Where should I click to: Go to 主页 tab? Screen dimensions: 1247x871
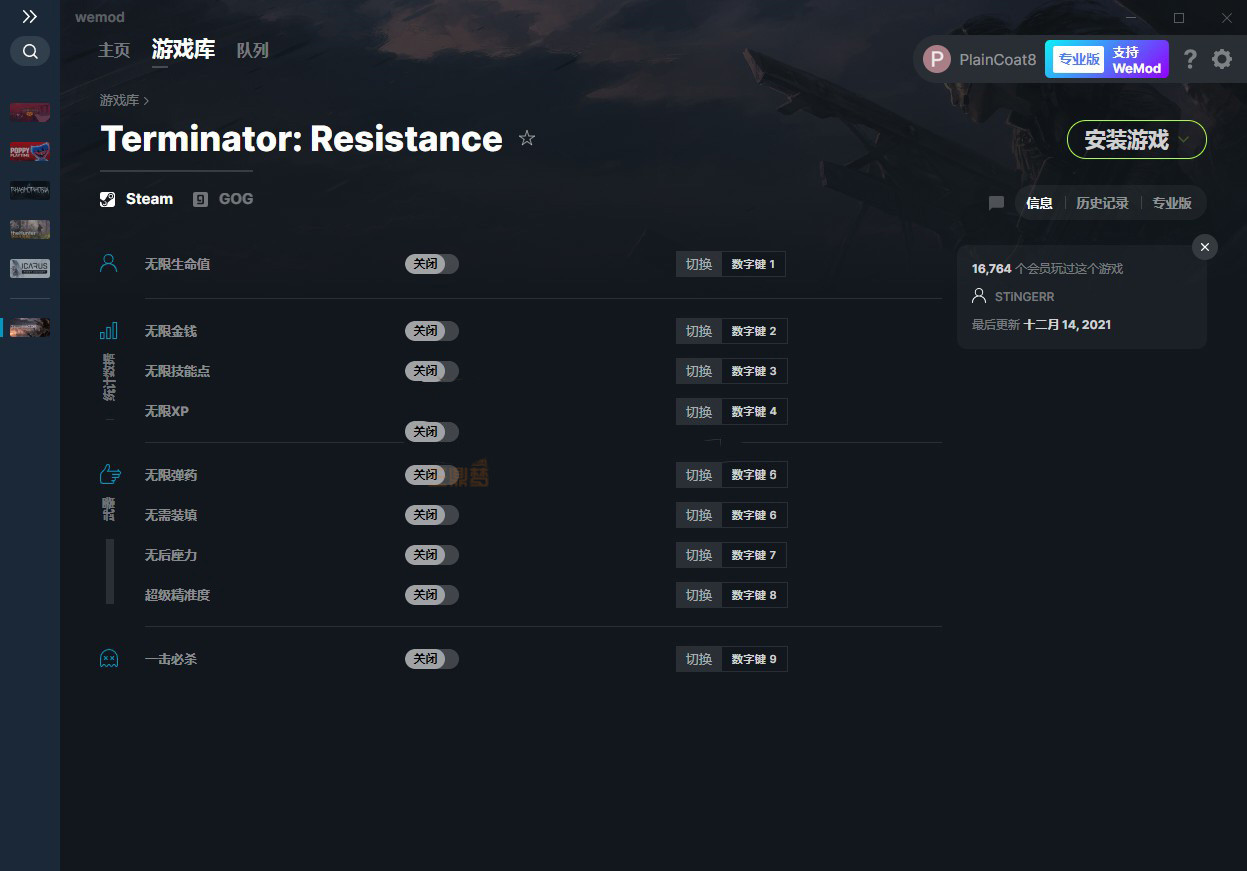point(114,50)
